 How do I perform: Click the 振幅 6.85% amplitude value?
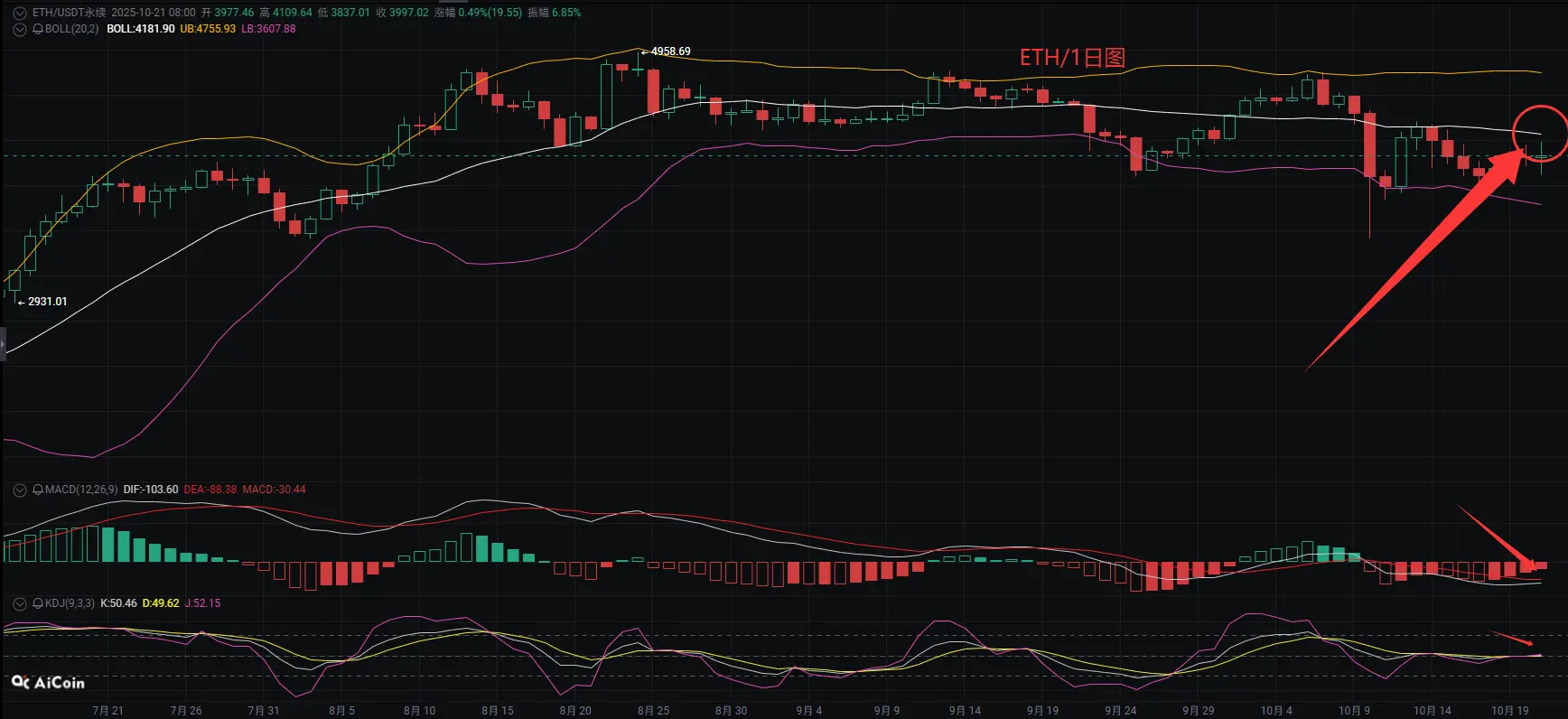coord(555,13)
